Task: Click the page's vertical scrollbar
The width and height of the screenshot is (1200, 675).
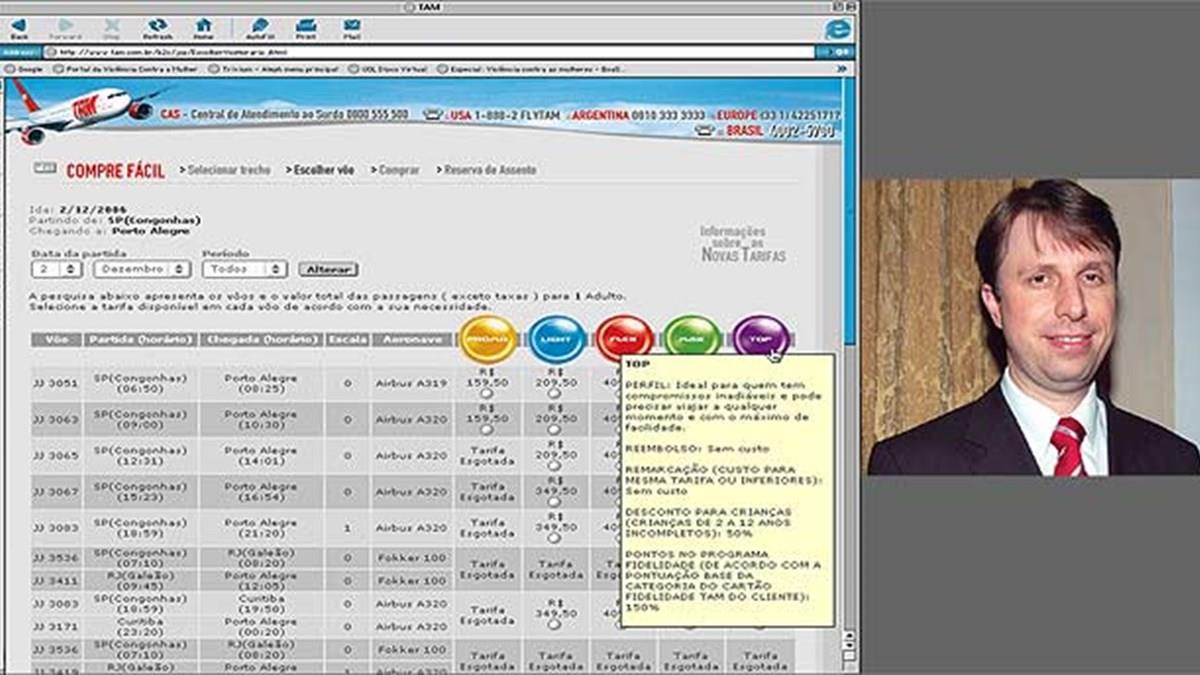Action: point(850,356)
